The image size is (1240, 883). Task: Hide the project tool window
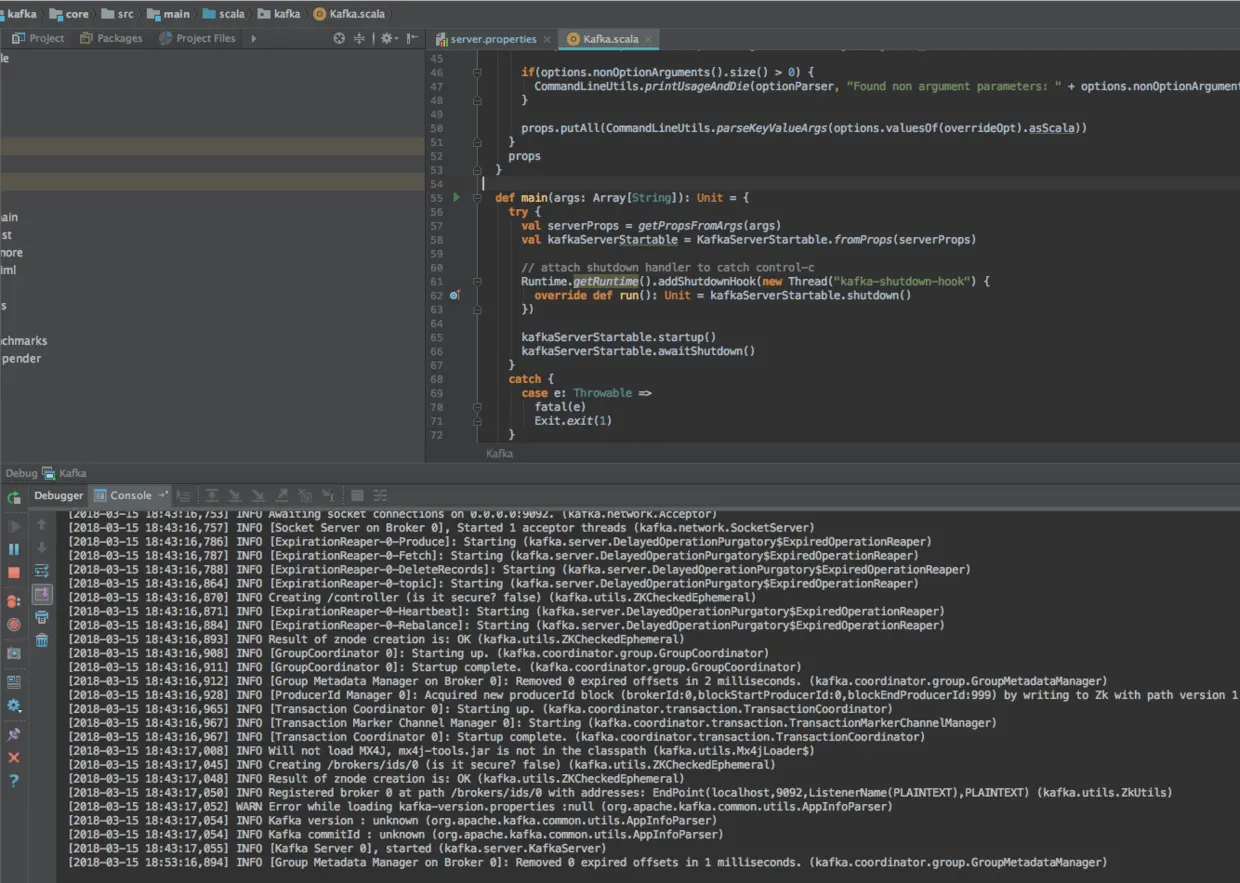(412, 38)
